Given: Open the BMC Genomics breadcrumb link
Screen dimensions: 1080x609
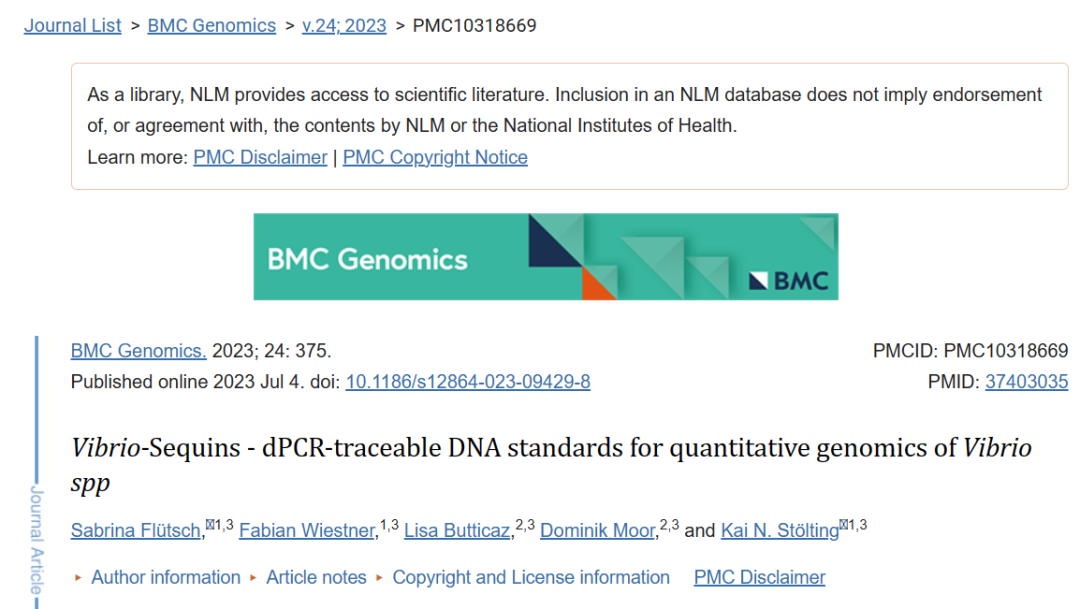Looking at the screenshot, I should [211, 25].
